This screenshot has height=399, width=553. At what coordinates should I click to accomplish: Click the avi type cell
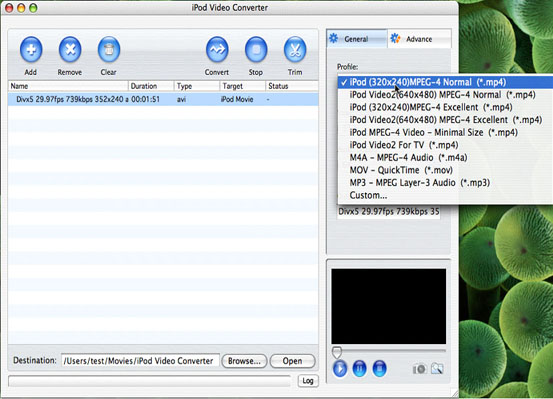point(181,99)
